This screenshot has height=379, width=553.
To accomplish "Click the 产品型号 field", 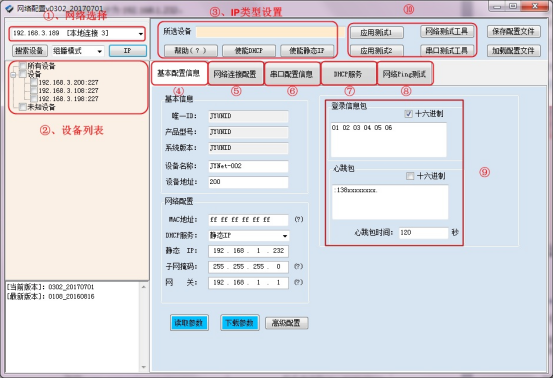I will pos(248,132).
